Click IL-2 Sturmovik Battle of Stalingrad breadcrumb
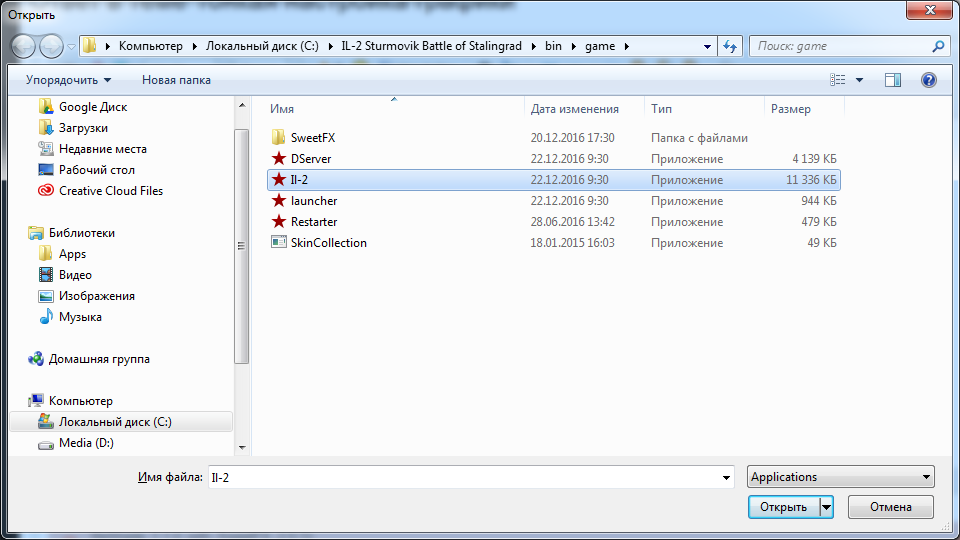This screenshot has width=960, height=540. (x=432, y=46)
